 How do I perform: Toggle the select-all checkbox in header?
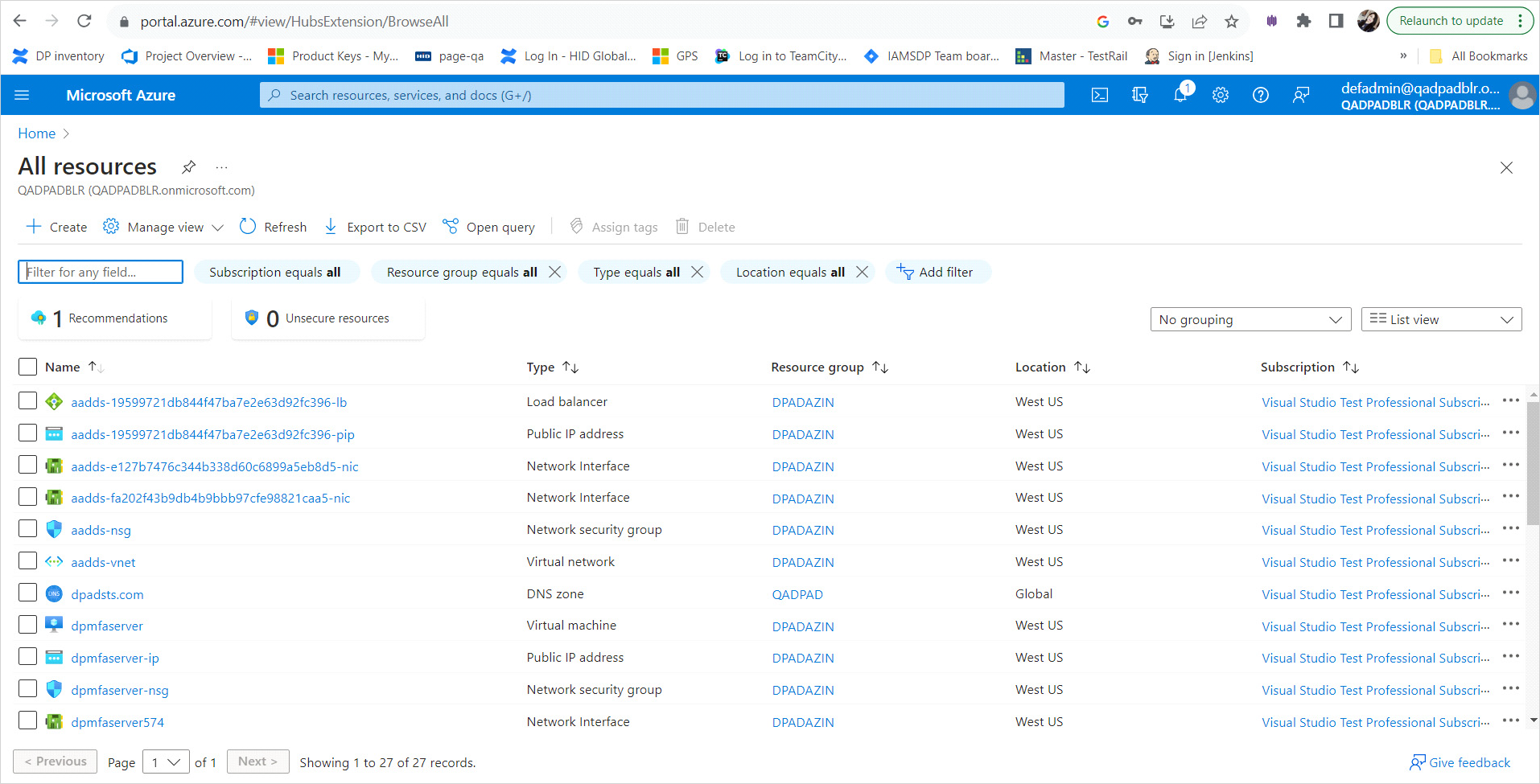pyautogui.click(x=28, y=367)
